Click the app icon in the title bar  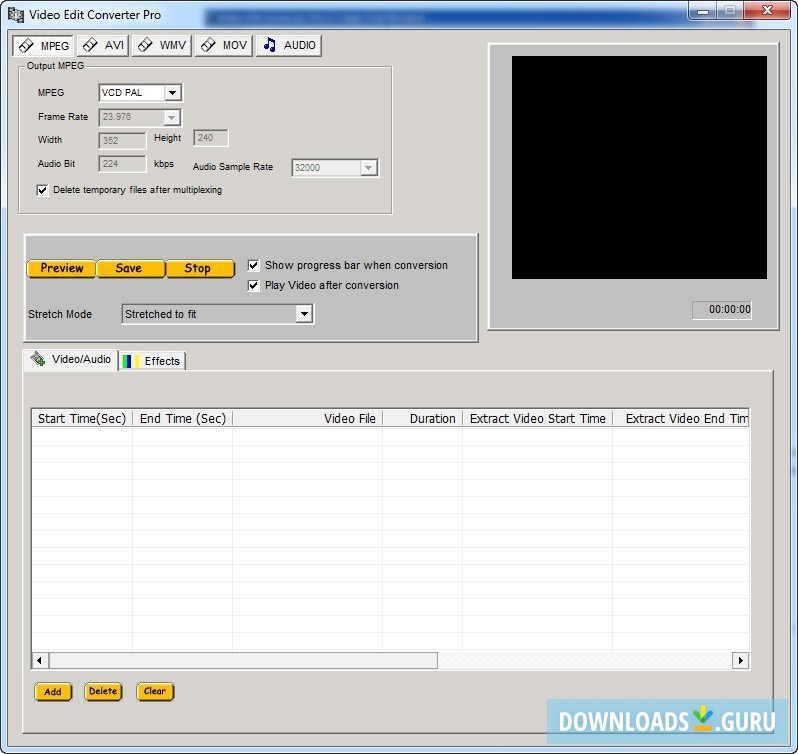click(x=16, y=15)
